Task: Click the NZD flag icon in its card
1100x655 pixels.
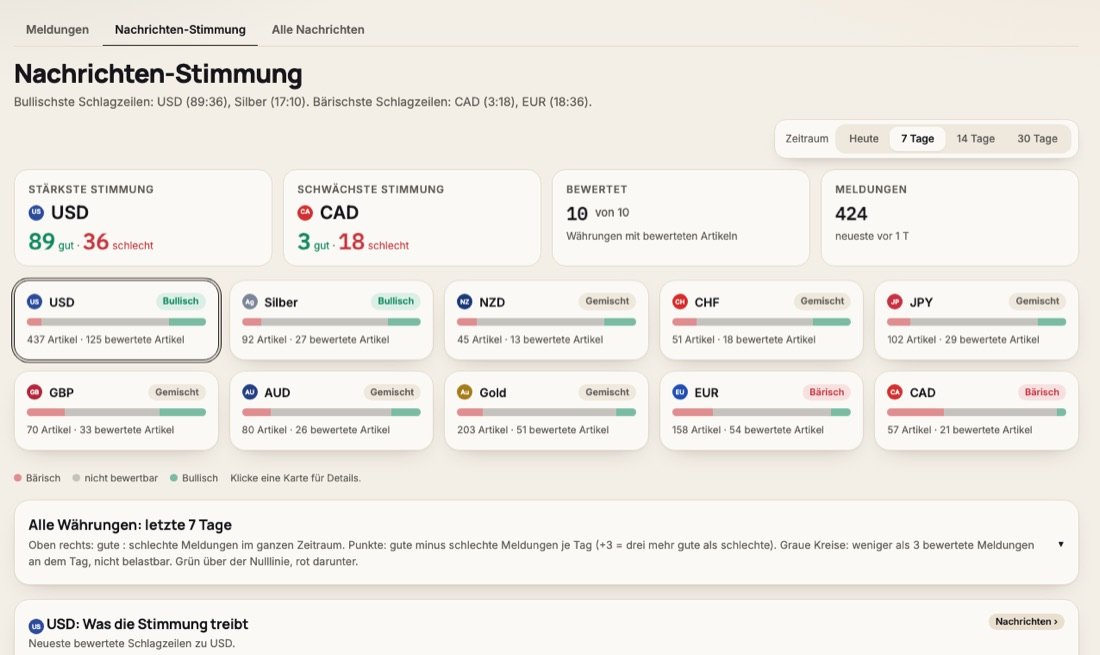Action: click(464, 302)
